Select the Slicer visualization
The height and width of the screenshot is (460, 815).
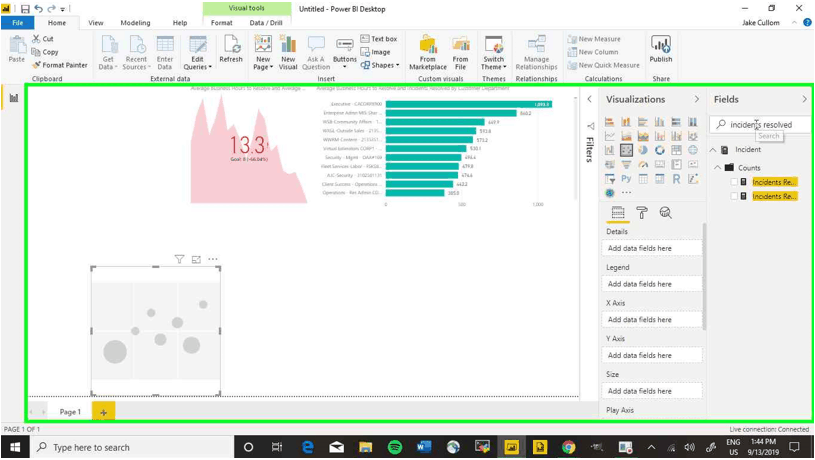610,179
